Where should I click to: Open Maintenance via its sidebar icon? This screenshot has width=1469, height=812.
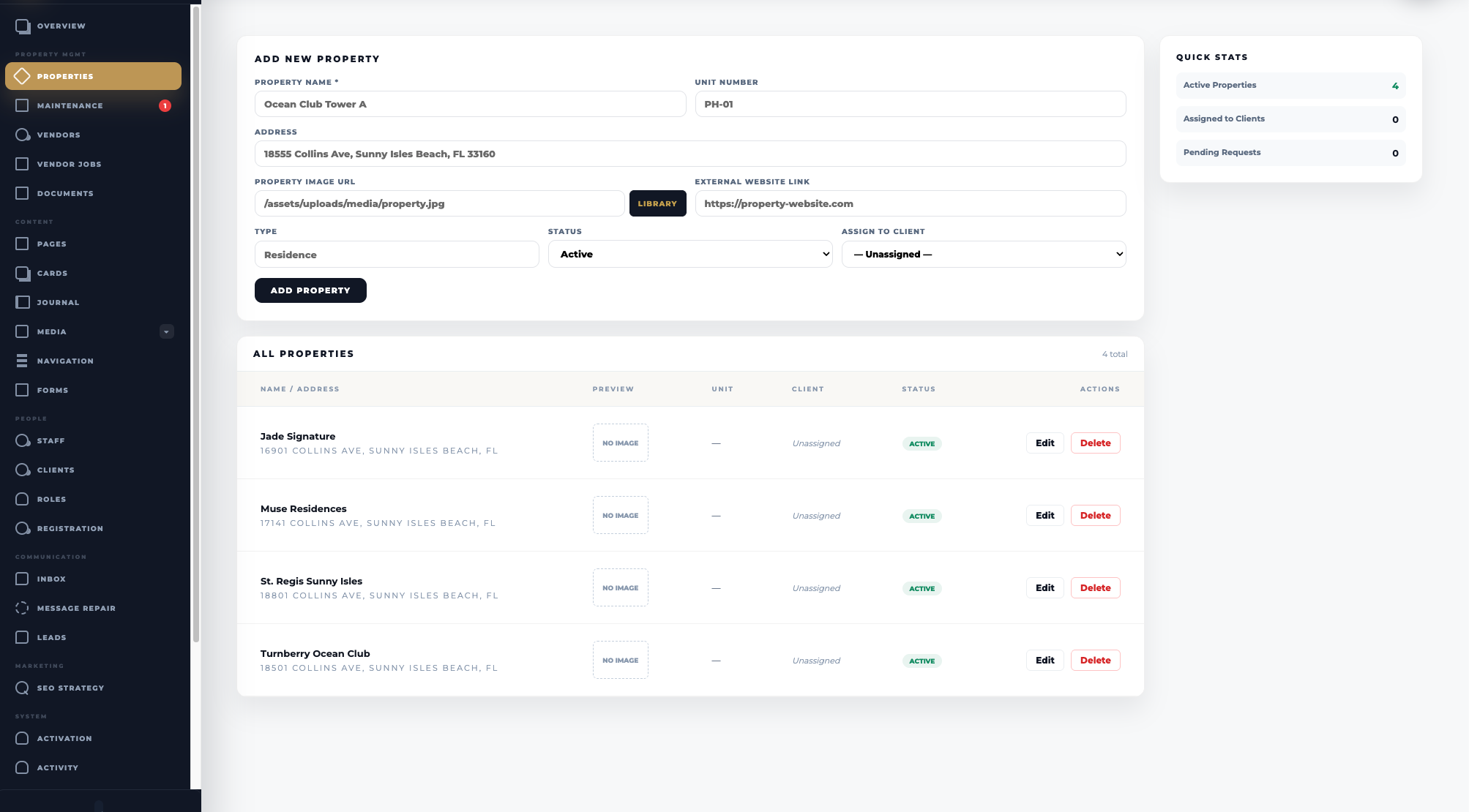coord(22,105)
